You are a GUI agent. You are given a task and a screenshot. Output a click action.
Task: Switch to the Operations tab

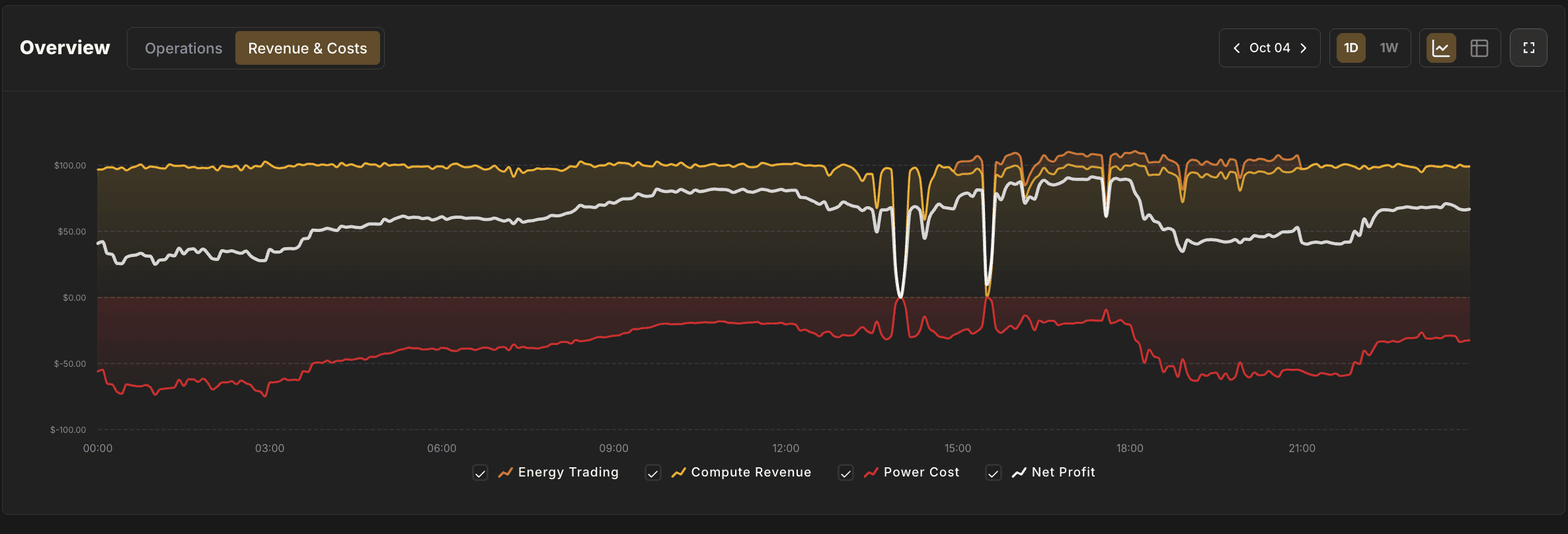tap(183, 48)
